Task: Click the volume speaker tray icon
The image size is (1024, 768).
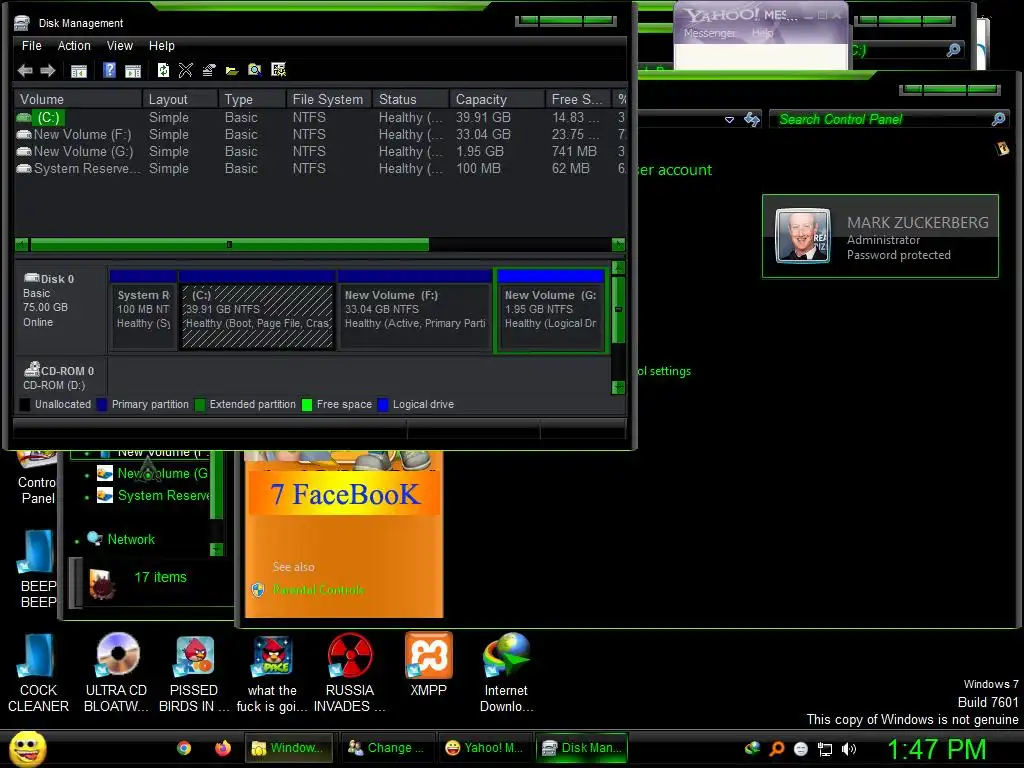Action: coord(848,749)
